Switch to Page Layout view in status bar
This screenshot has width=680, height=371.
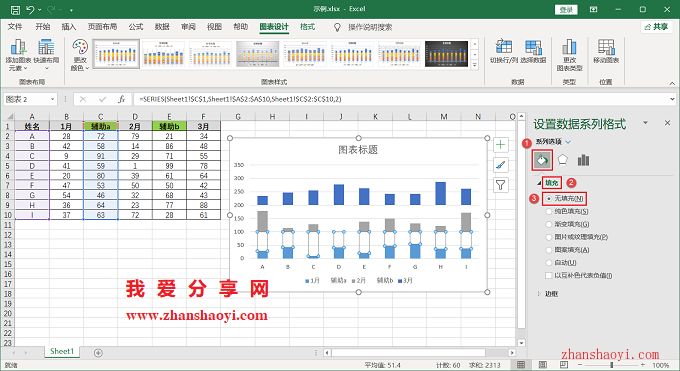[x=543, y=364]
